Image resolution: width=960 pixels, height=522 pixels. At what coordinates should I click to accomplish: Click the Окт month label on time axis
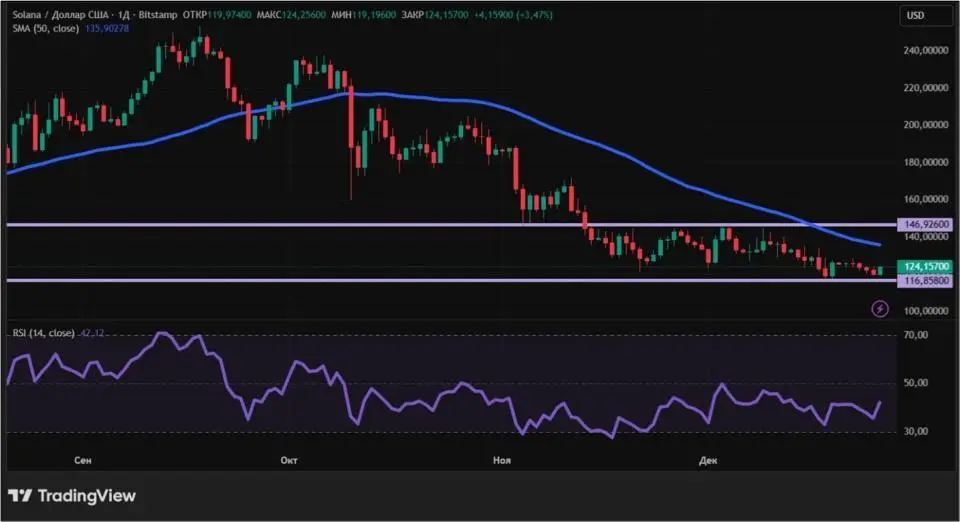pyautogui.click(x=289, y=460)
